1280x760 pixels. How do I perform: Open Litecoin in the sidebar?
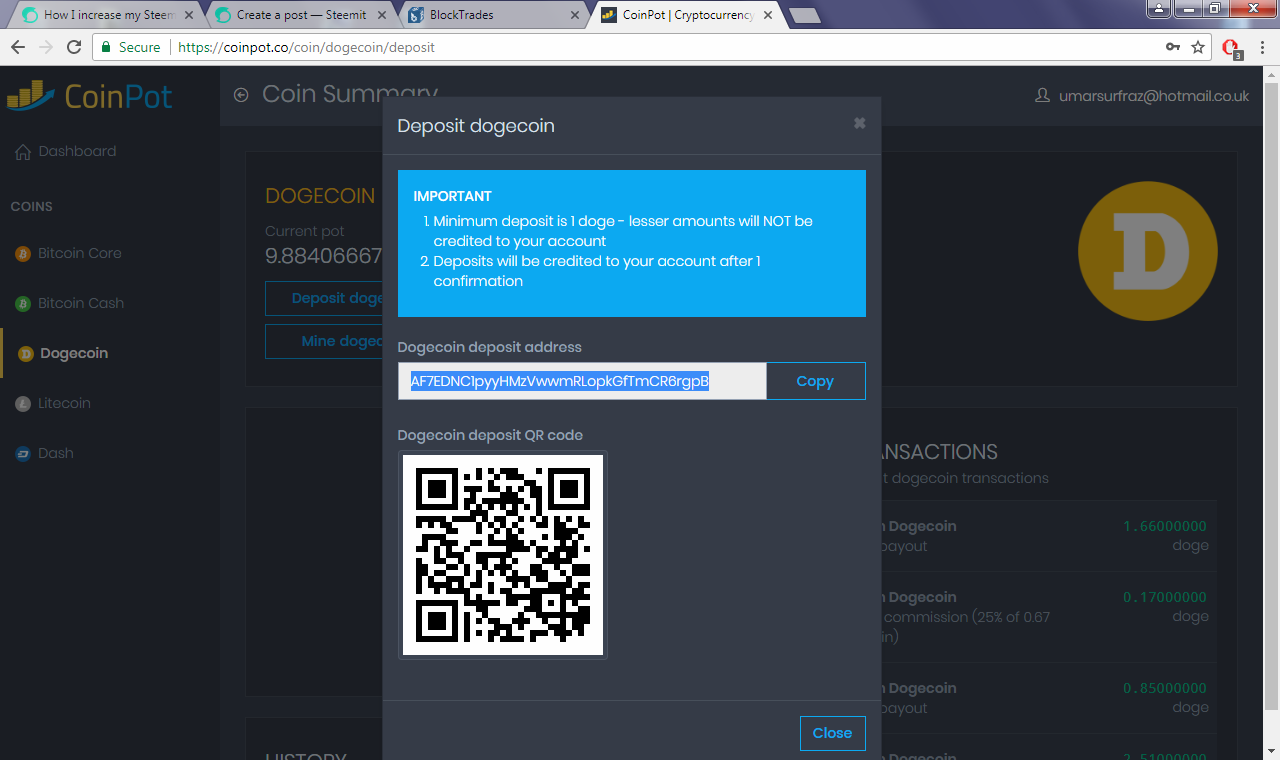point(64,403)
